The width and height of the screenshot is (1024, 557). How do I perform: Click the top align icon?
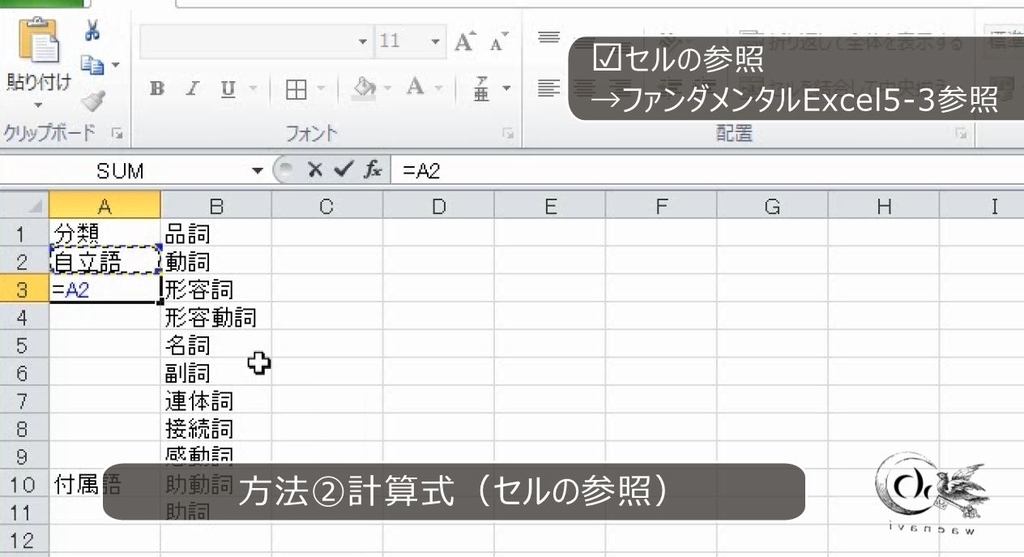[549, 38]
